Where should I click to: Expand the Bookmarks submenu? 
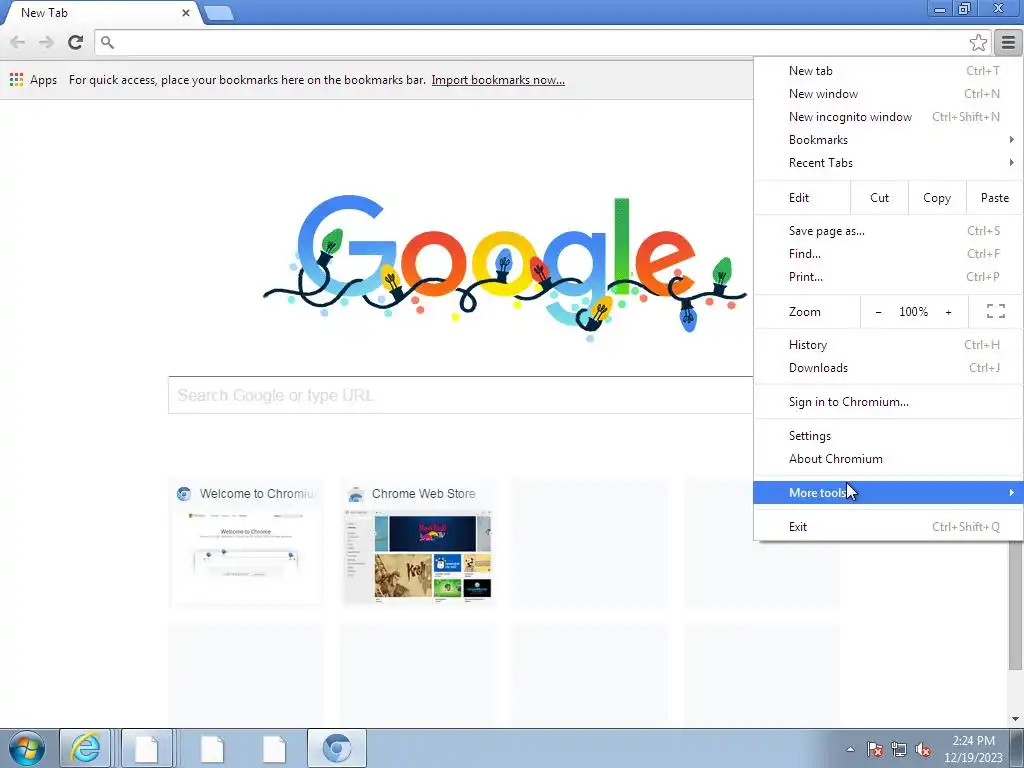[888, 140]
